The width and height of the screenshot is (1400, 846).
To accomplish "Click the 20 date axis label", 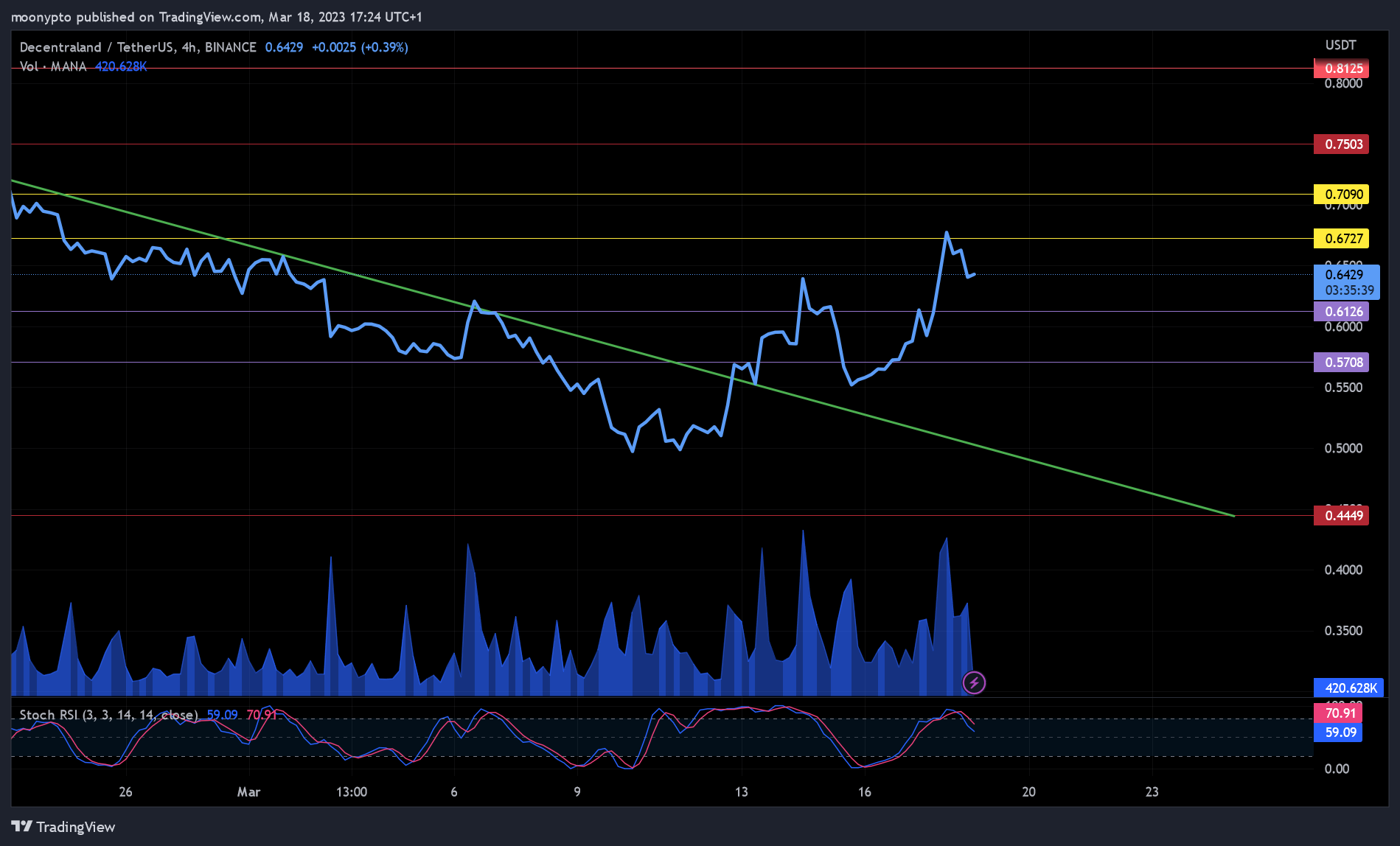I will tap(1028, 792).
